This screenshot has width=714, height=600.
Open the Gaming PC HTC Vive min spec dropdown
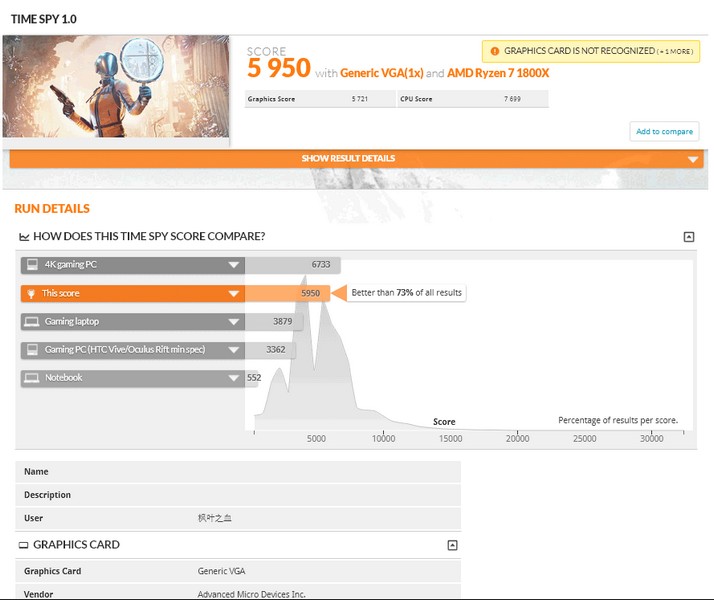(x=234, y=350)
